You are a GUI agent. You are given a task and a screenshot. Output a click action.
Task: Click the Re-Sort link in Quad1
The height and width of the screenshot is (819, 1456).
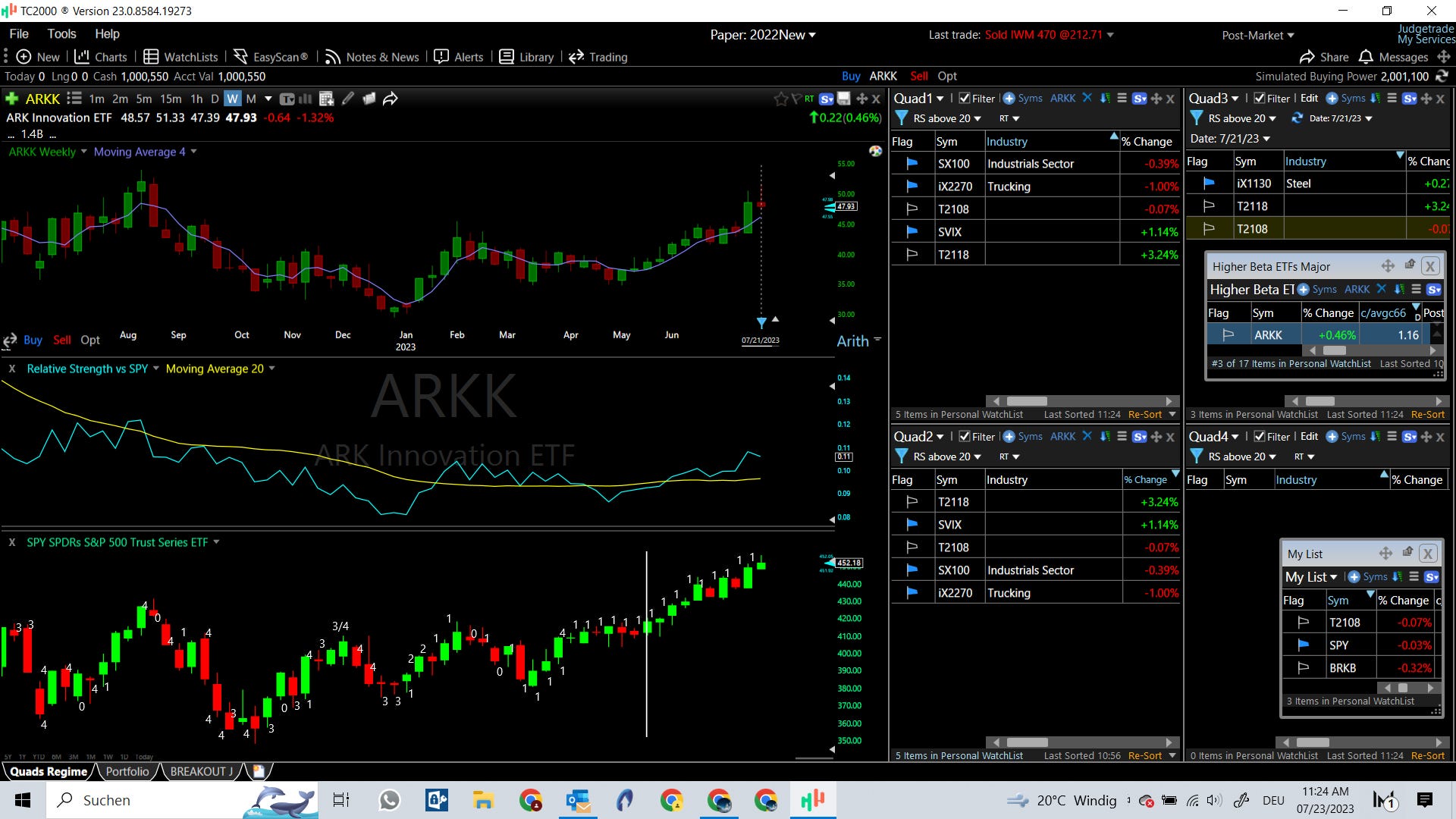tap(1144, 415)
